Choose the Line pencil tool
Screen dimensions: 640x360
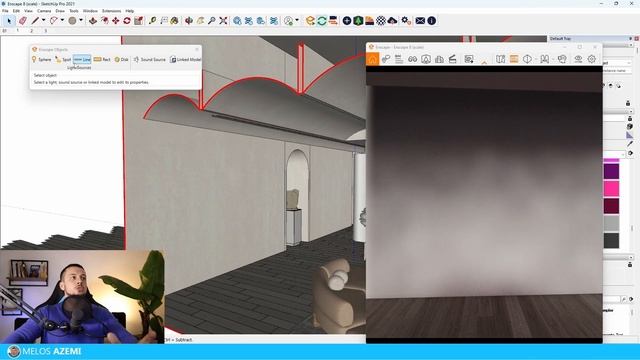coord(35,20)
